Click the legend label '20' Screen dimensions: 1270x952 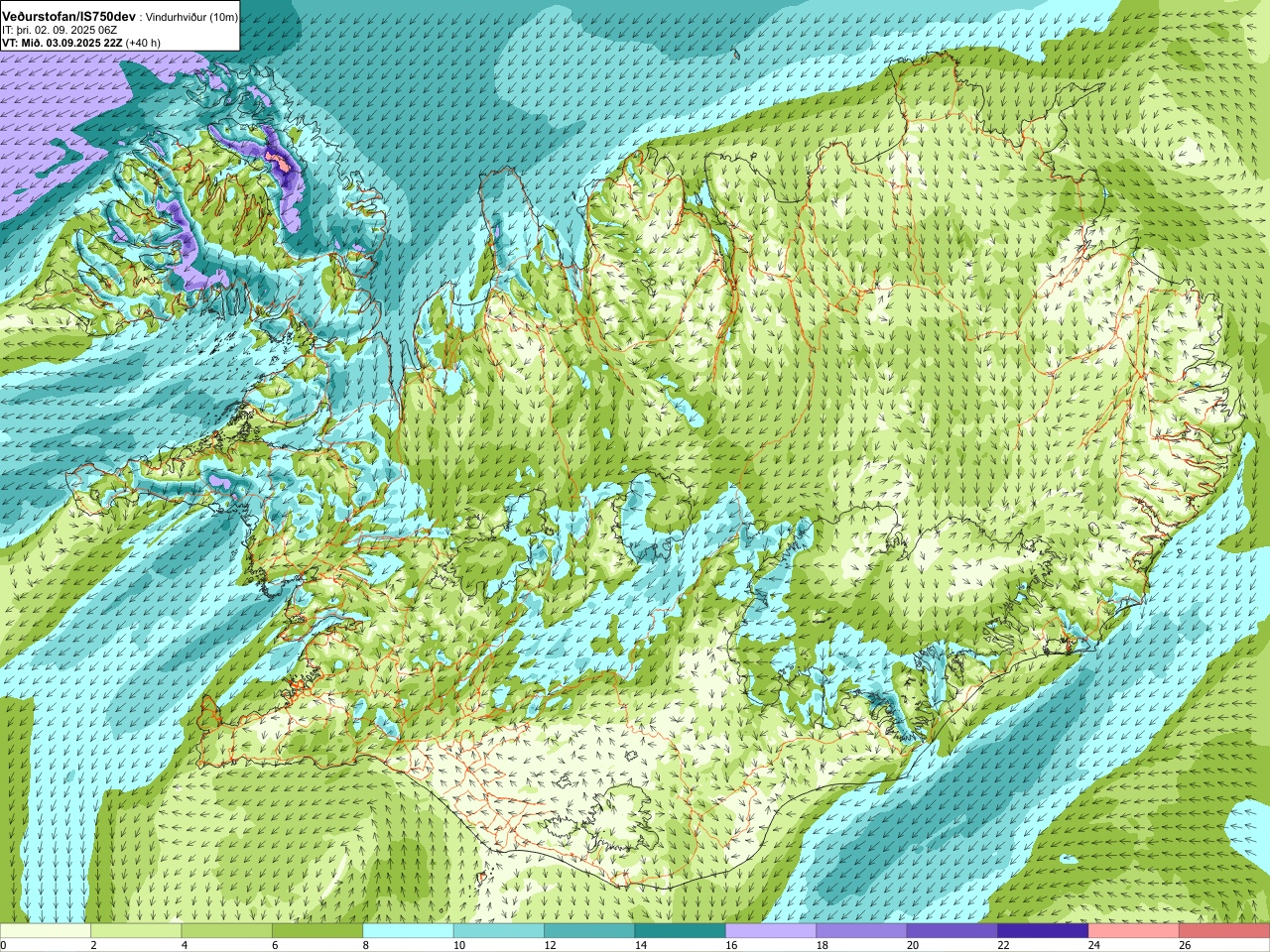click(x=913, y=945)
